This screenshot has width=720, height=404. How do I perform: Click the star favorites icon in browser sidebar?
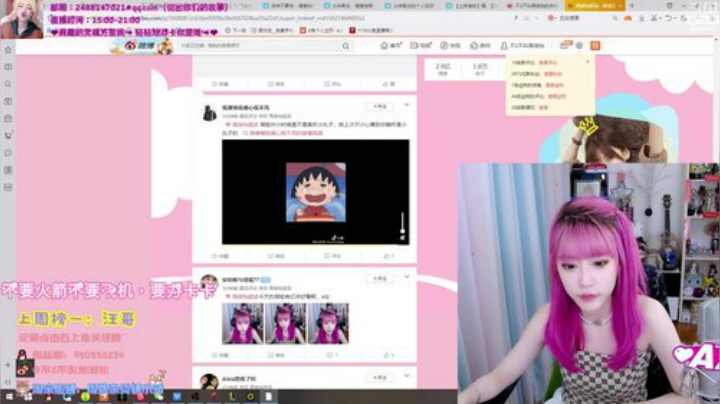[8, 49]
